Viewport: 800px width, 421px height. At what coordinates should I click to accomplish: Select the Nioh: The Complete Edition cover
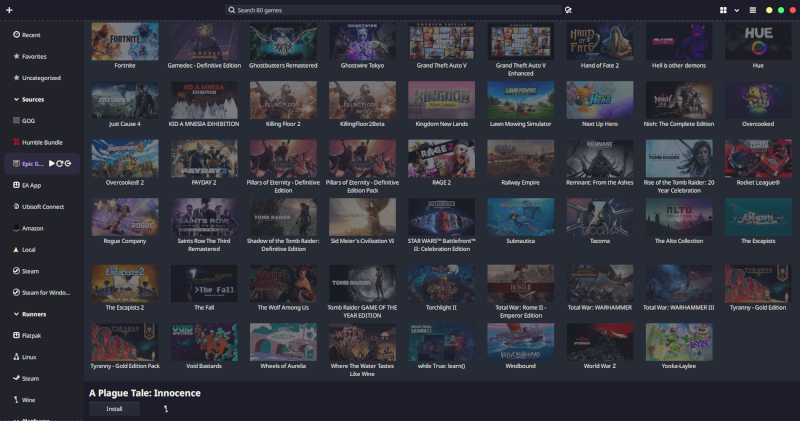click(679, 100)
